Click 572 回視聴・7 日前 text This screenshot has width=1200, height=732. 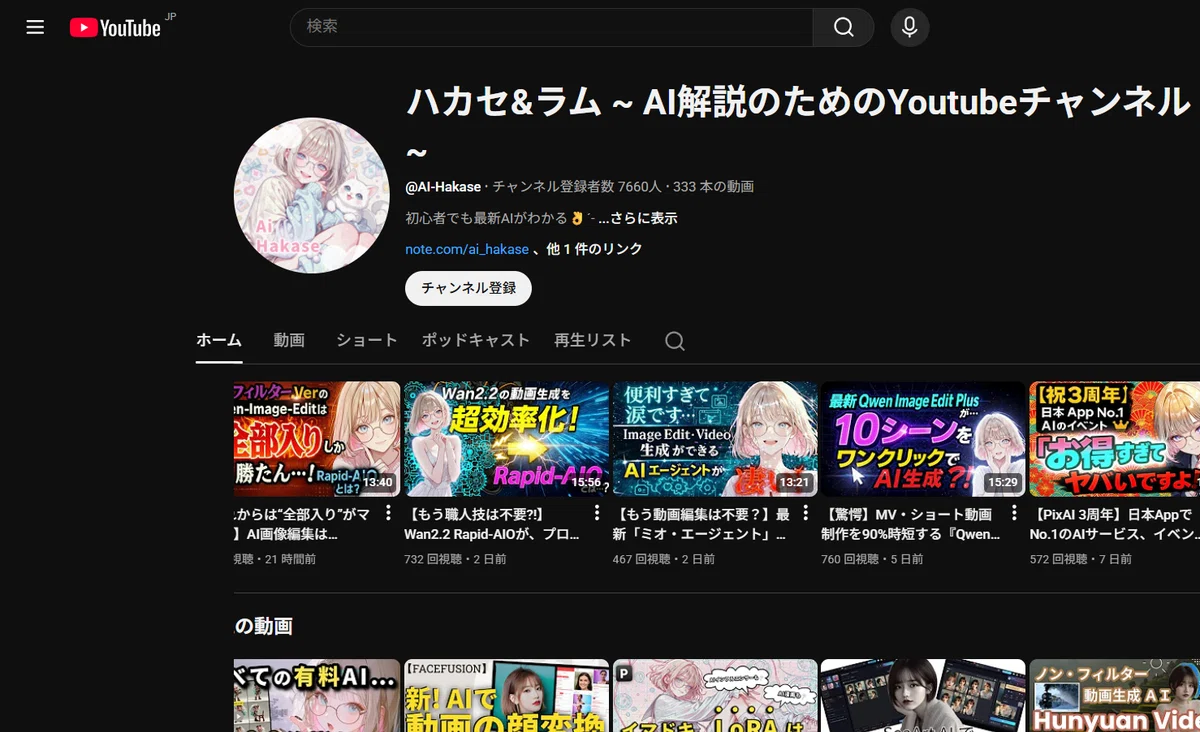[x=1080, y=559]
